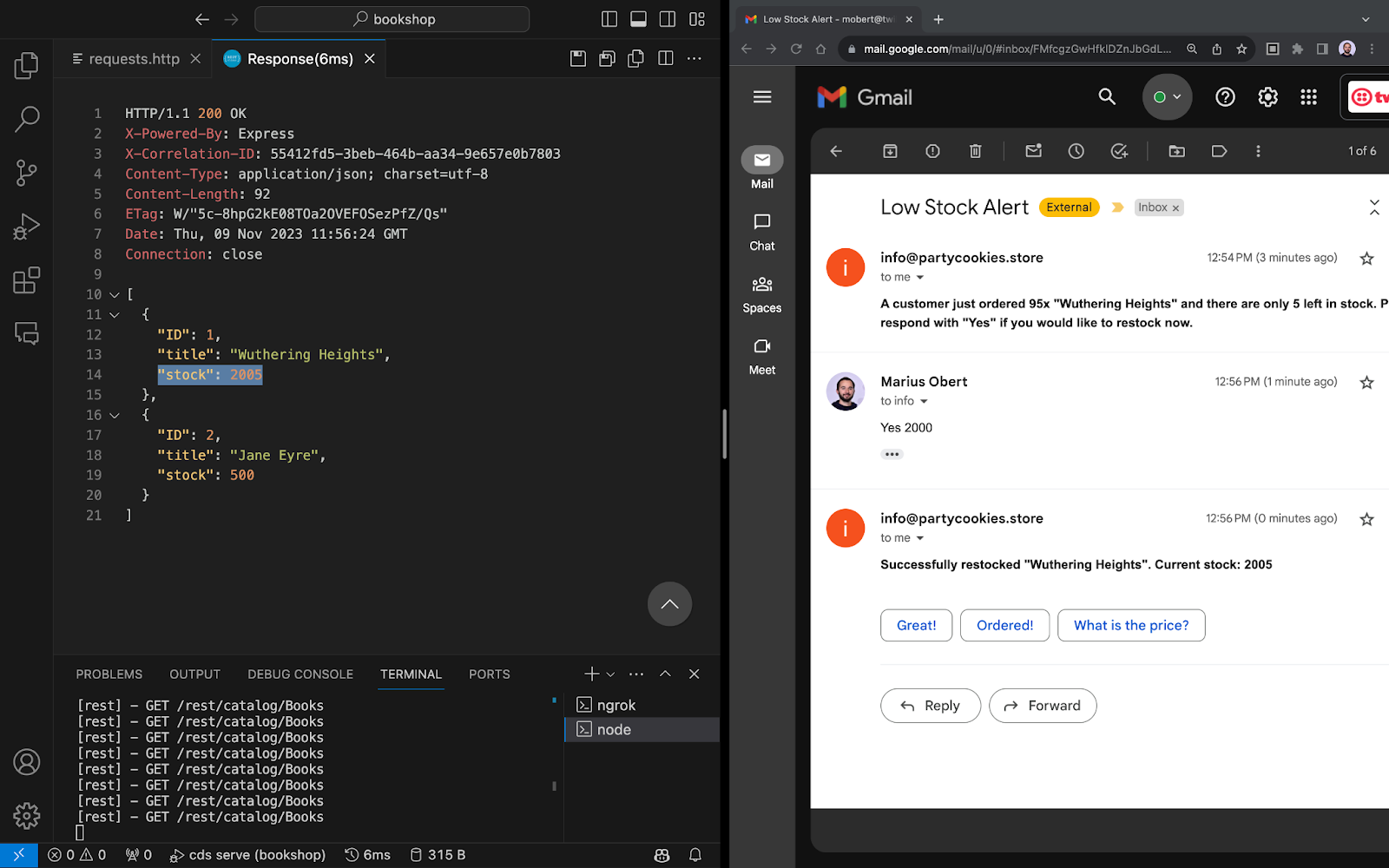Screen dimensions: 1389x868
Task: Collapse the JSON object at line 16
Action: tap(115, 416)
